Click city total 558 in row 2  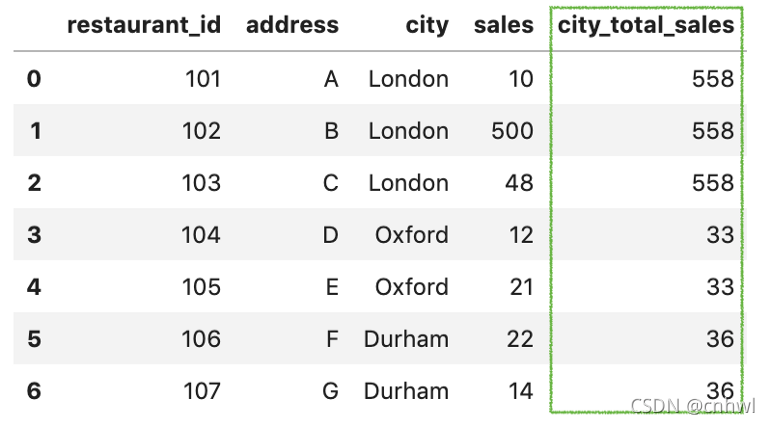(x=713, y=183)
